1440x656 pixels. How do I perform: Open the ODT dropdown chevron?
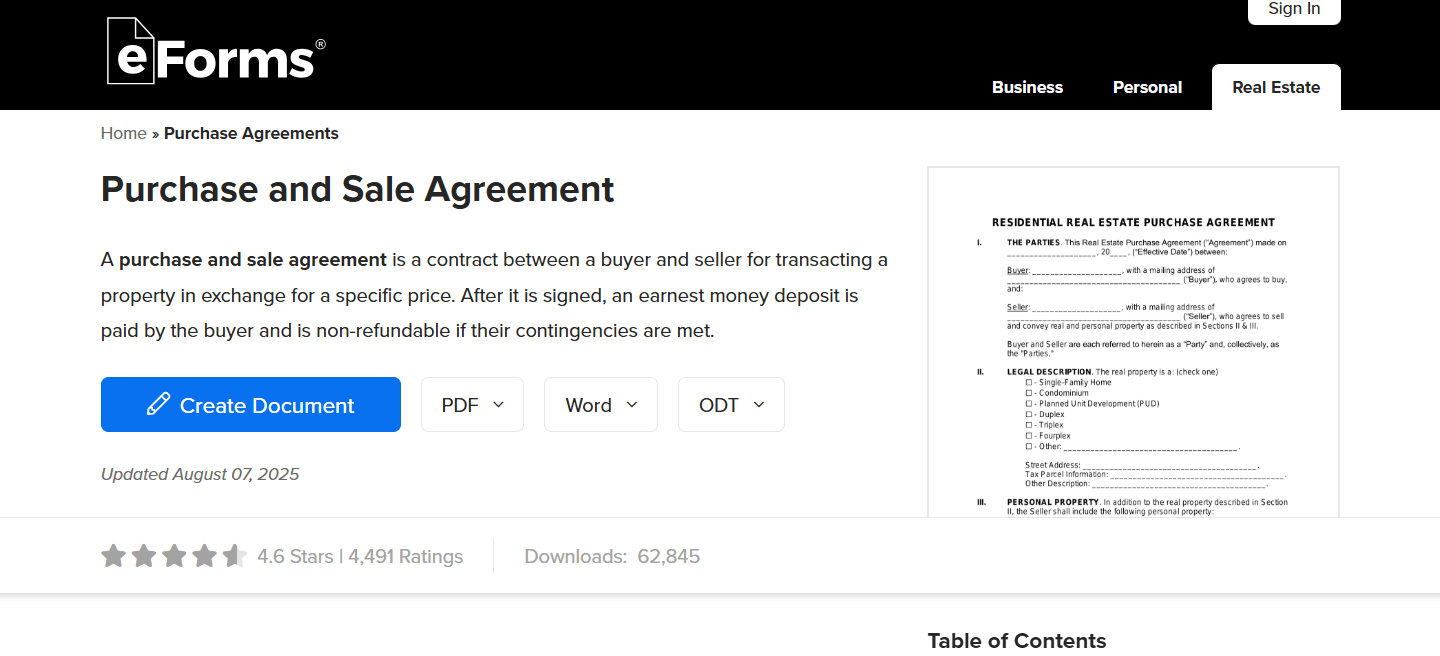click(760, 404)
